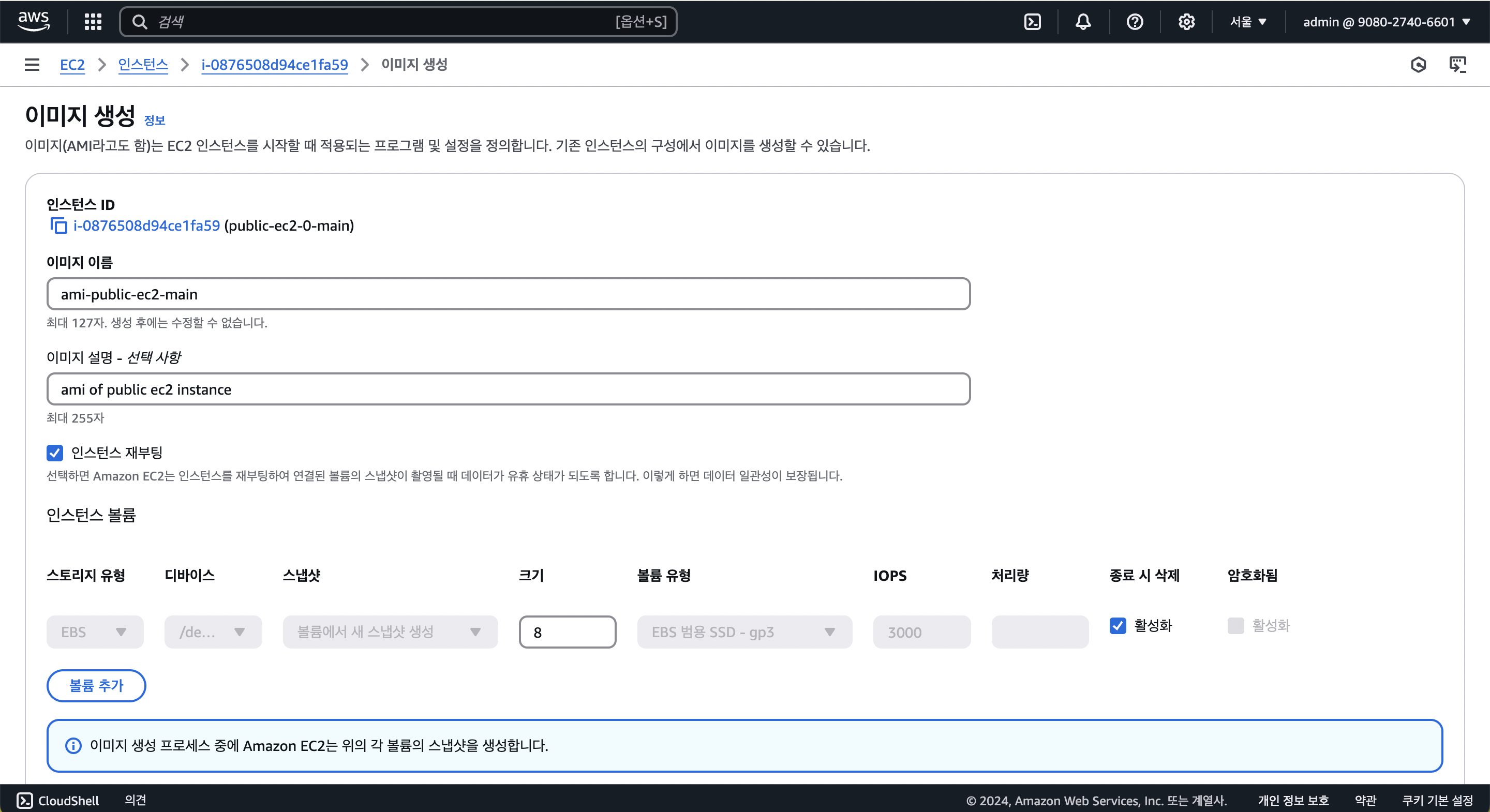The image size is (1490, 812).
Task: Click the 볼륨 추가 button
Action: [96, 686]
